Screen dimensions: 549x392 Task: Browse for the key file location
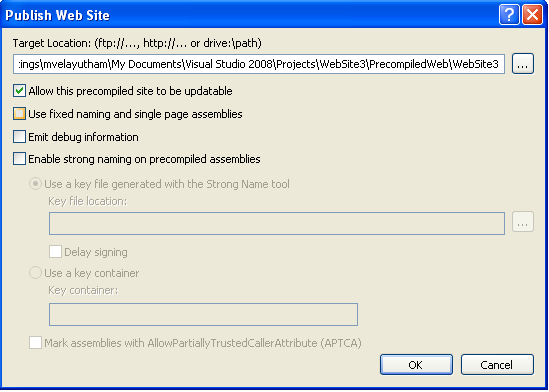[x=523, y=222]
